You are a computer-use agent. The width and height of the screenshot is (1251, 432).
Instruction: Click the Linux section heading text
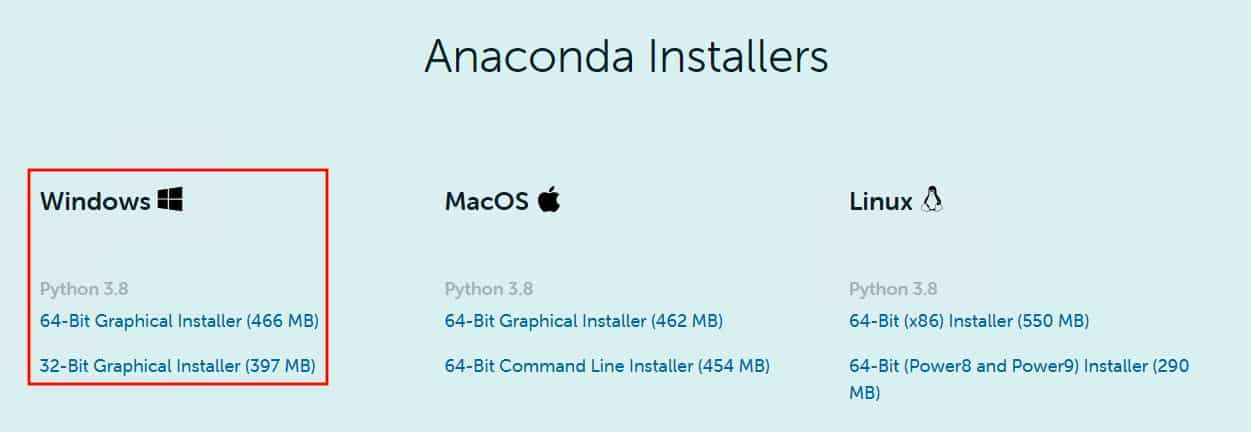point(881,201)
